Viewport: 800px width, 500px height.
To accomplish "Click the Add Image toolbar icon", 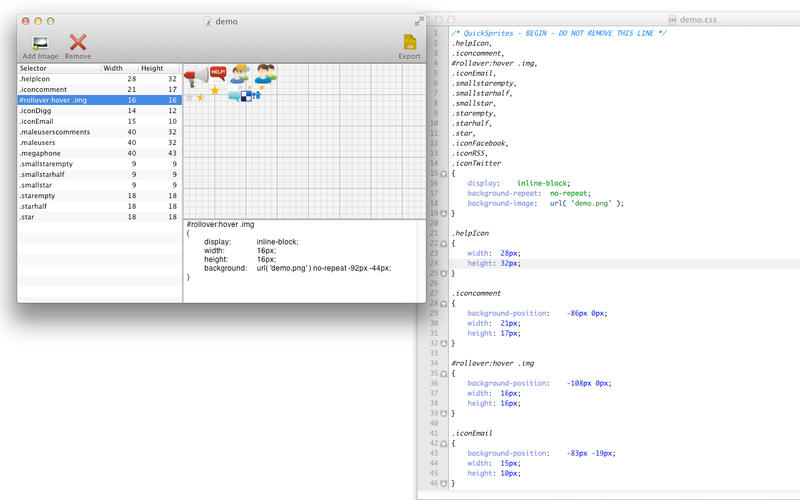I will 41,43.
